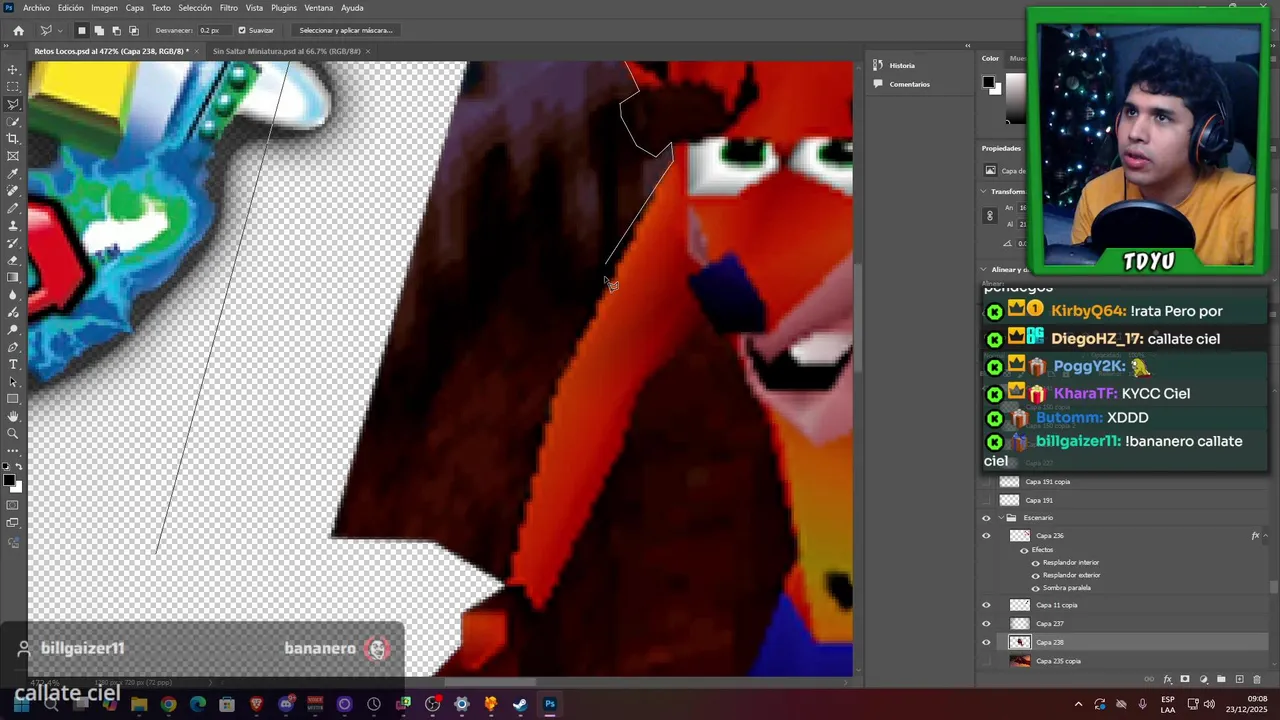Switch to Sin Saltar Miniatura.psd tab
Screen dimensions: 1280x720
[286, 51]
